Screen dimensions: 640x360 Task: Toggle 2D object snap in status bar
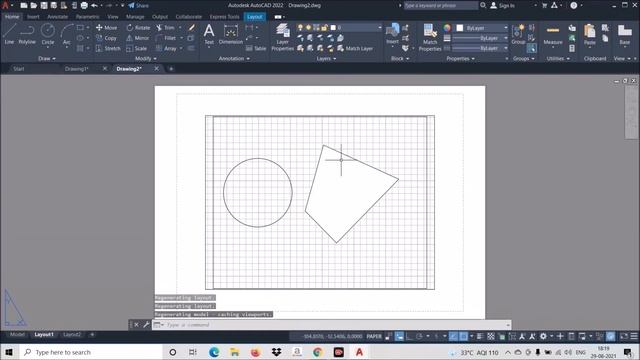[464, 336]
